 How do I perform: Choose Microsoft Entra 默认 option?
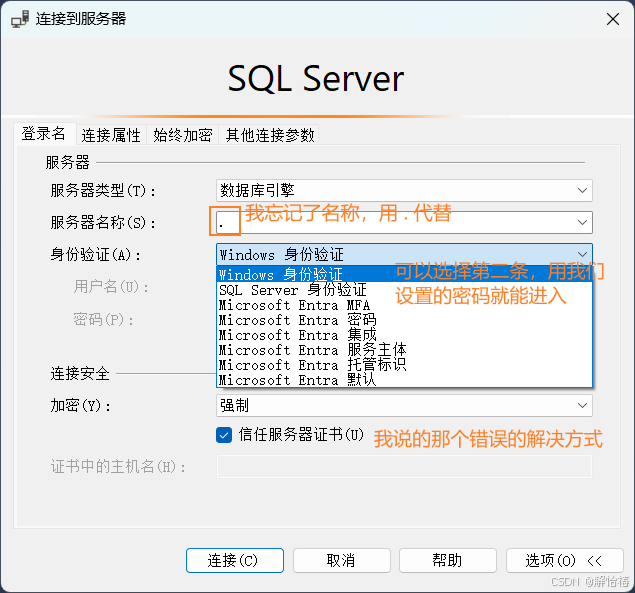[x=404, y=380]
